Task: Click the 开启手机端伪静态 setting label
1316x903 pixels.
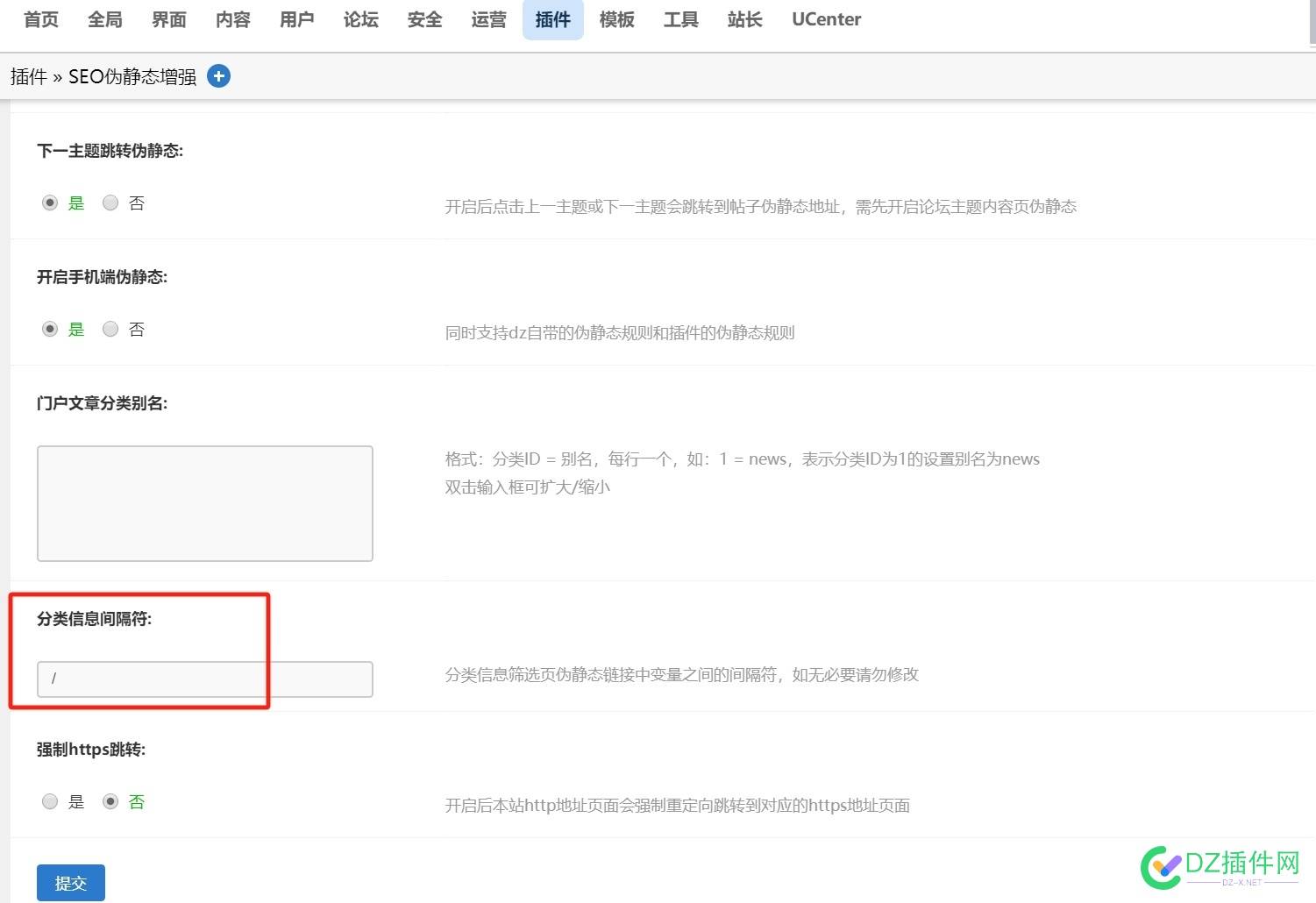Action: point(103,277)
